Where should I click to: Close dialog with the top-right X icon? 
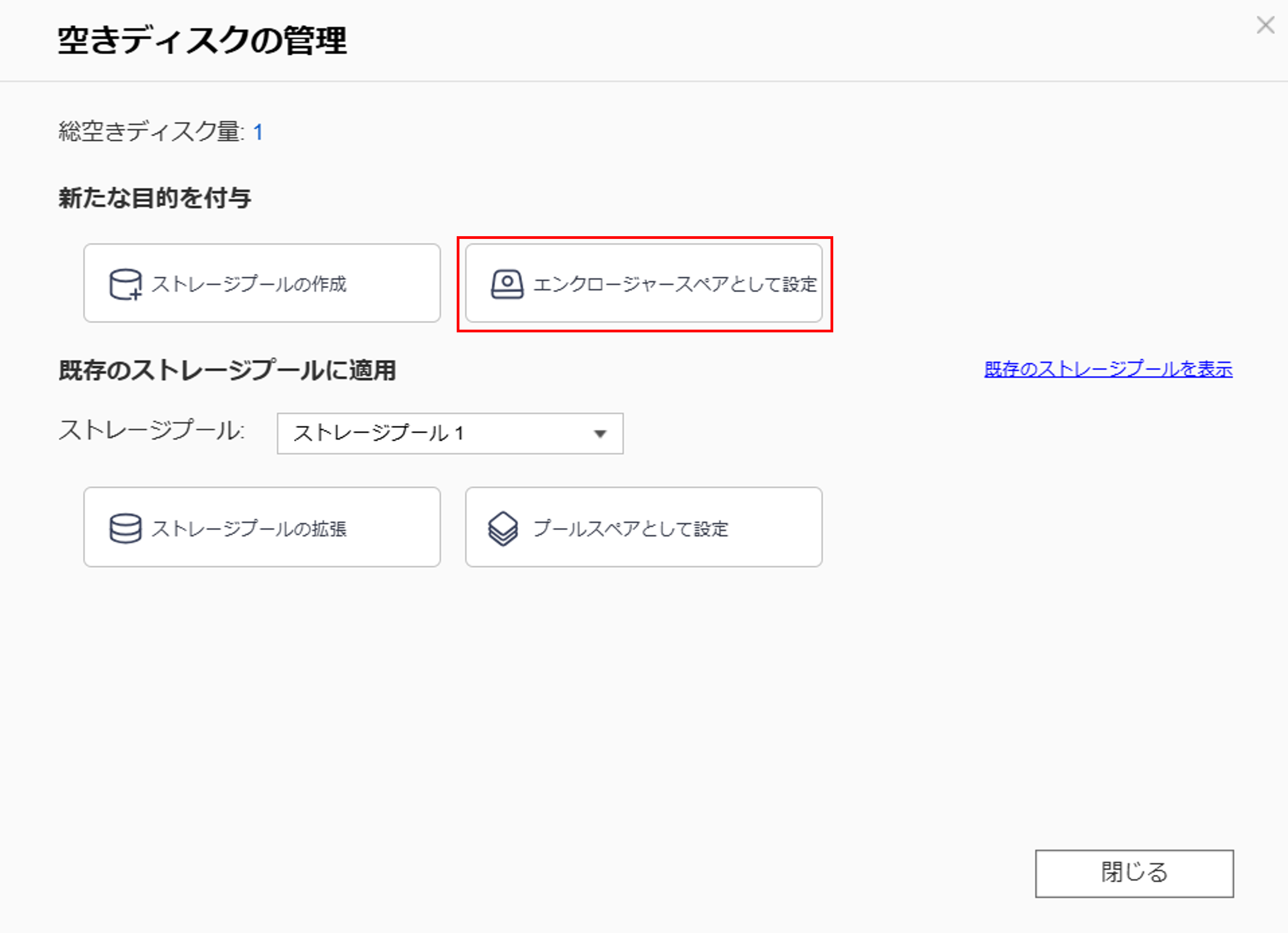point(1265,25)
